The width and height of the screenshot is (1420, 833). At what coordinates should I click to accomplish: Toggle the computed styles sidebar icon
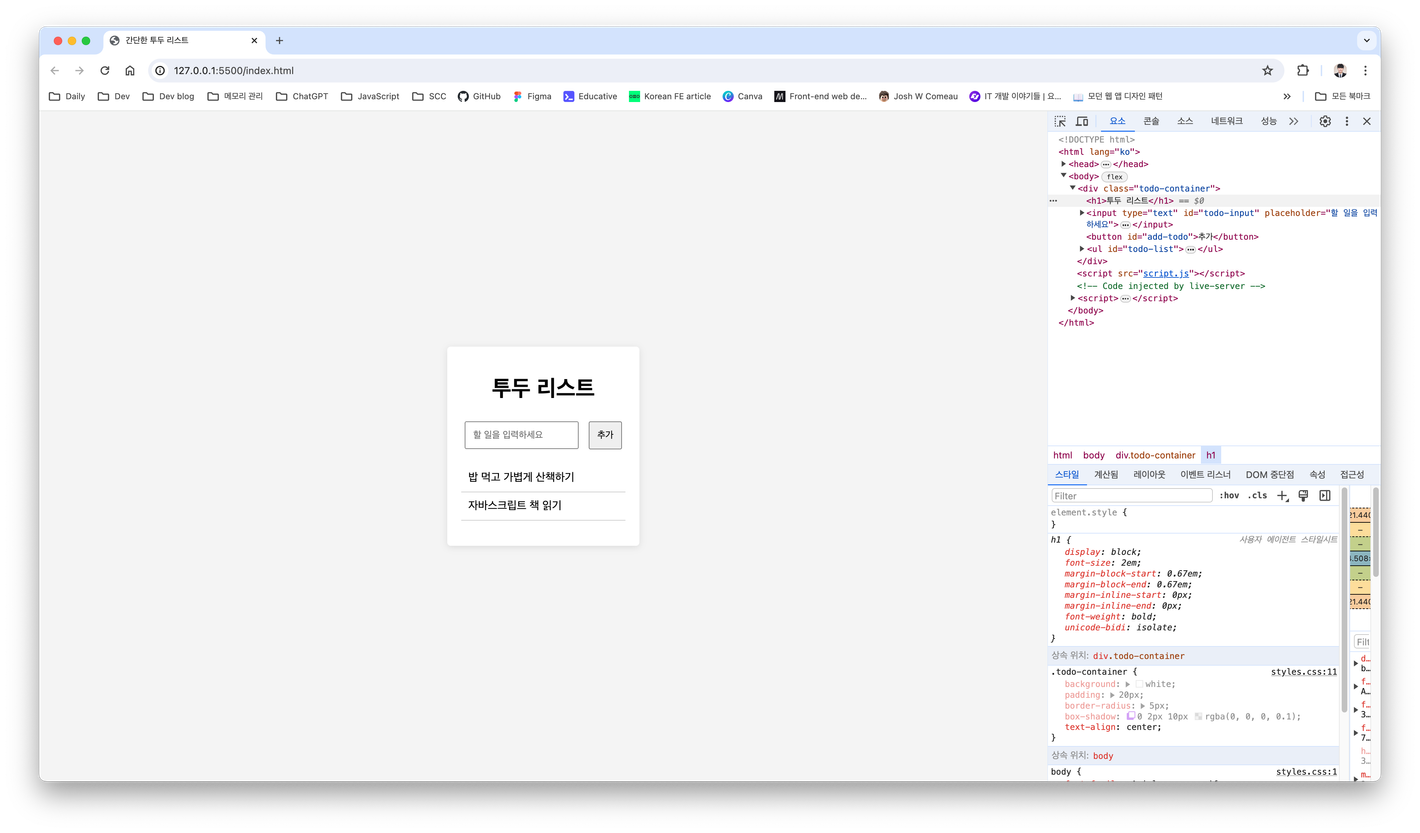point(1325,496)
